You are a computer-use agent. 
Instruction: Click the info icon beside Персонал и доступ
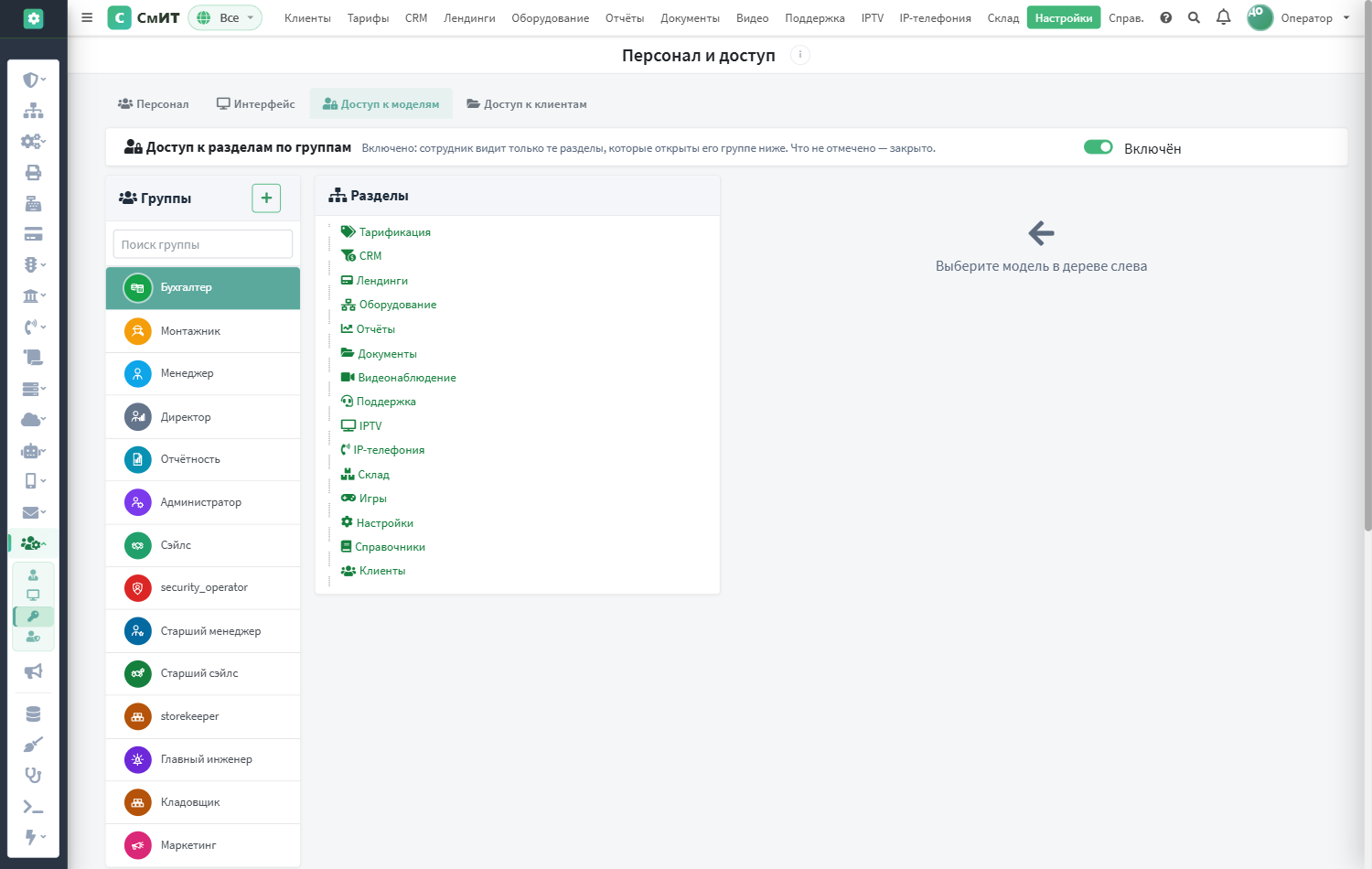coord(800,55)
